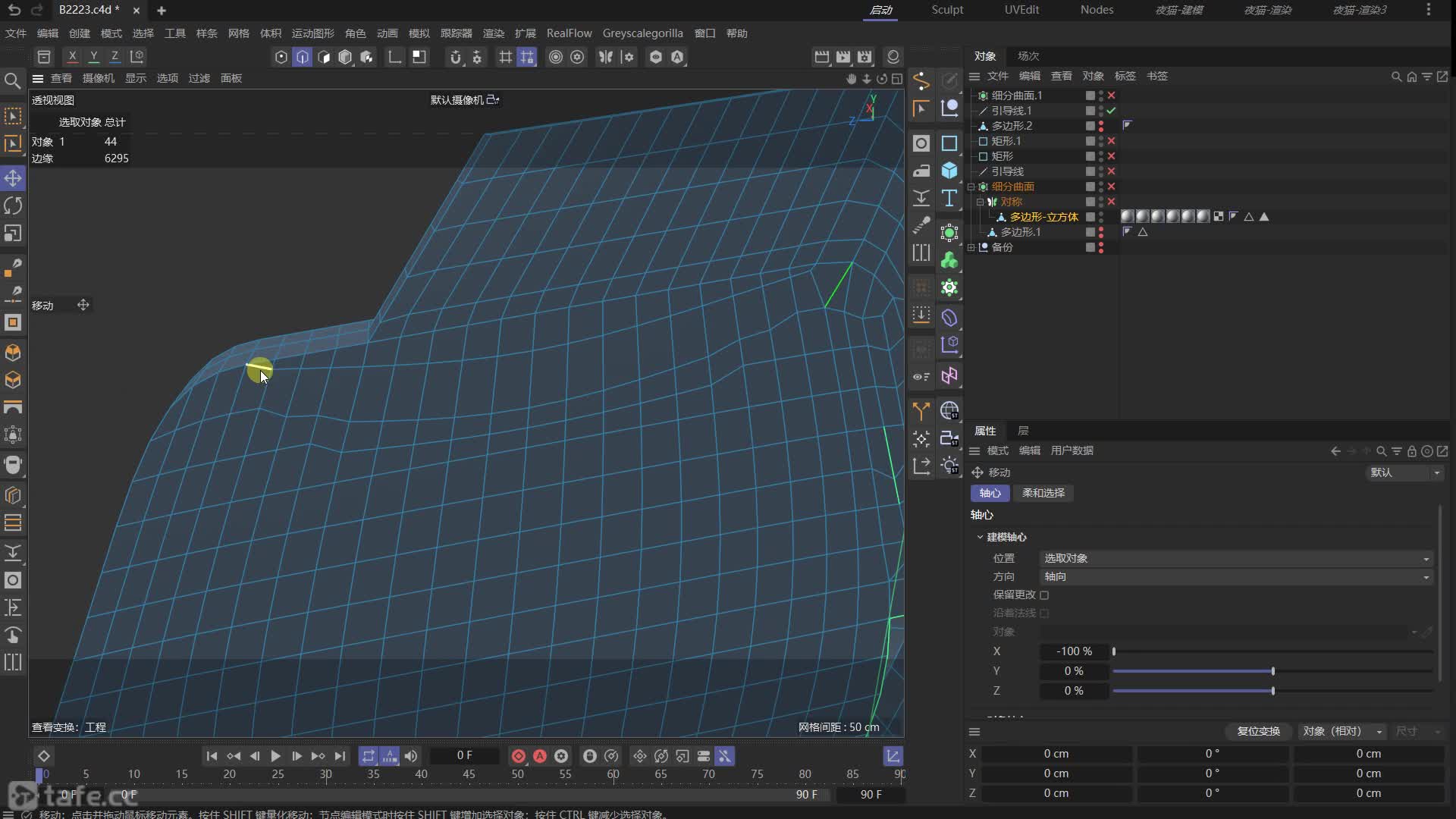The image size is (1456, 819).
Task: Click the go to end frame button
Action: [x=340, y=756]
